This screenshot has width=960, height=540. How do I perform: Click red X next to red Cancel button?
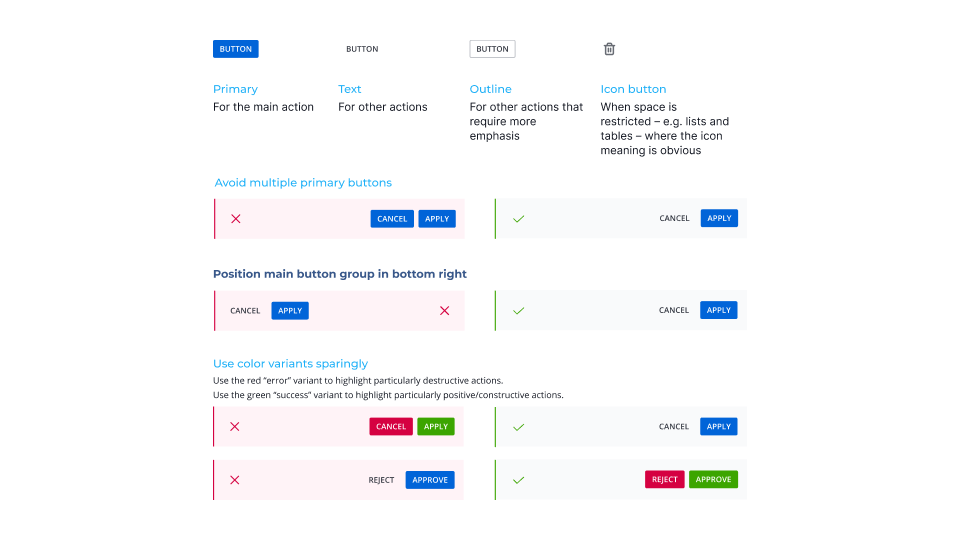[x=234, y=427]
